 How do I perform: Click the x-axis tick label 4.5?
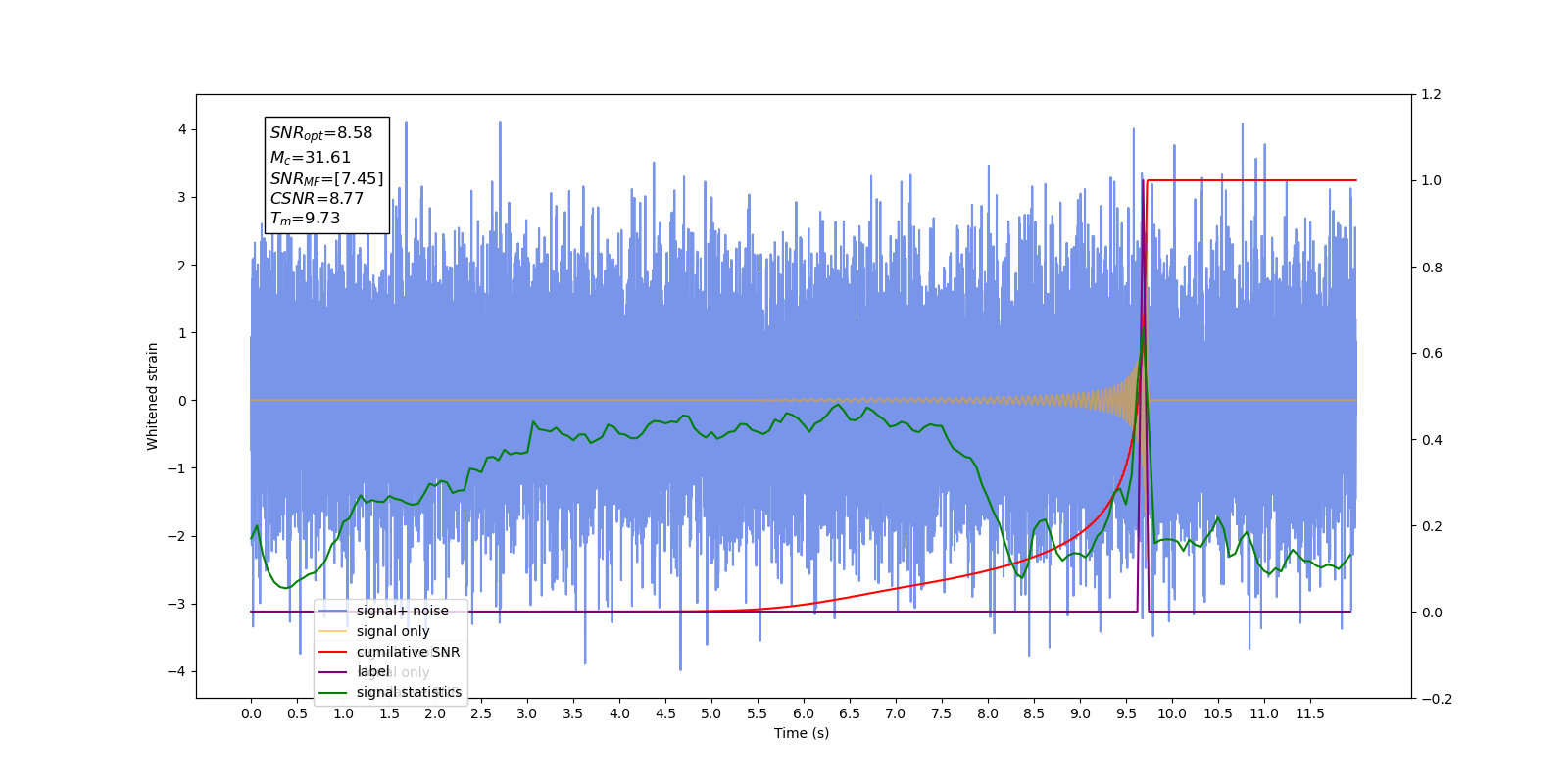click(665, 713)
